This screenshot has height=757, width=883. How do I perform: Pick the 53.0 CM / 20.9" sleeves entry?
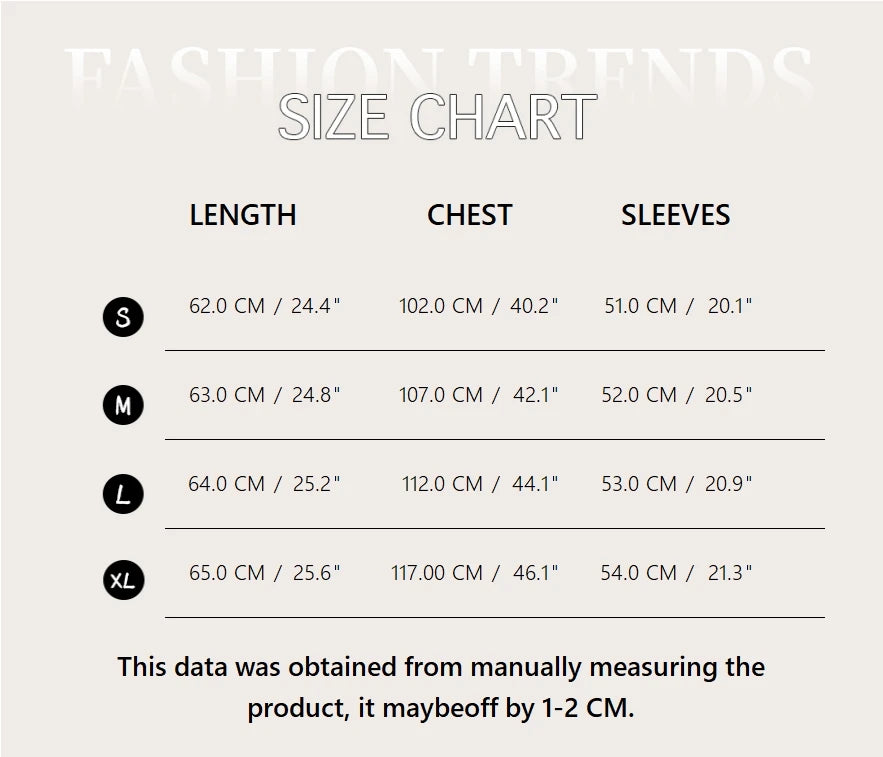[x=677, y=484]
